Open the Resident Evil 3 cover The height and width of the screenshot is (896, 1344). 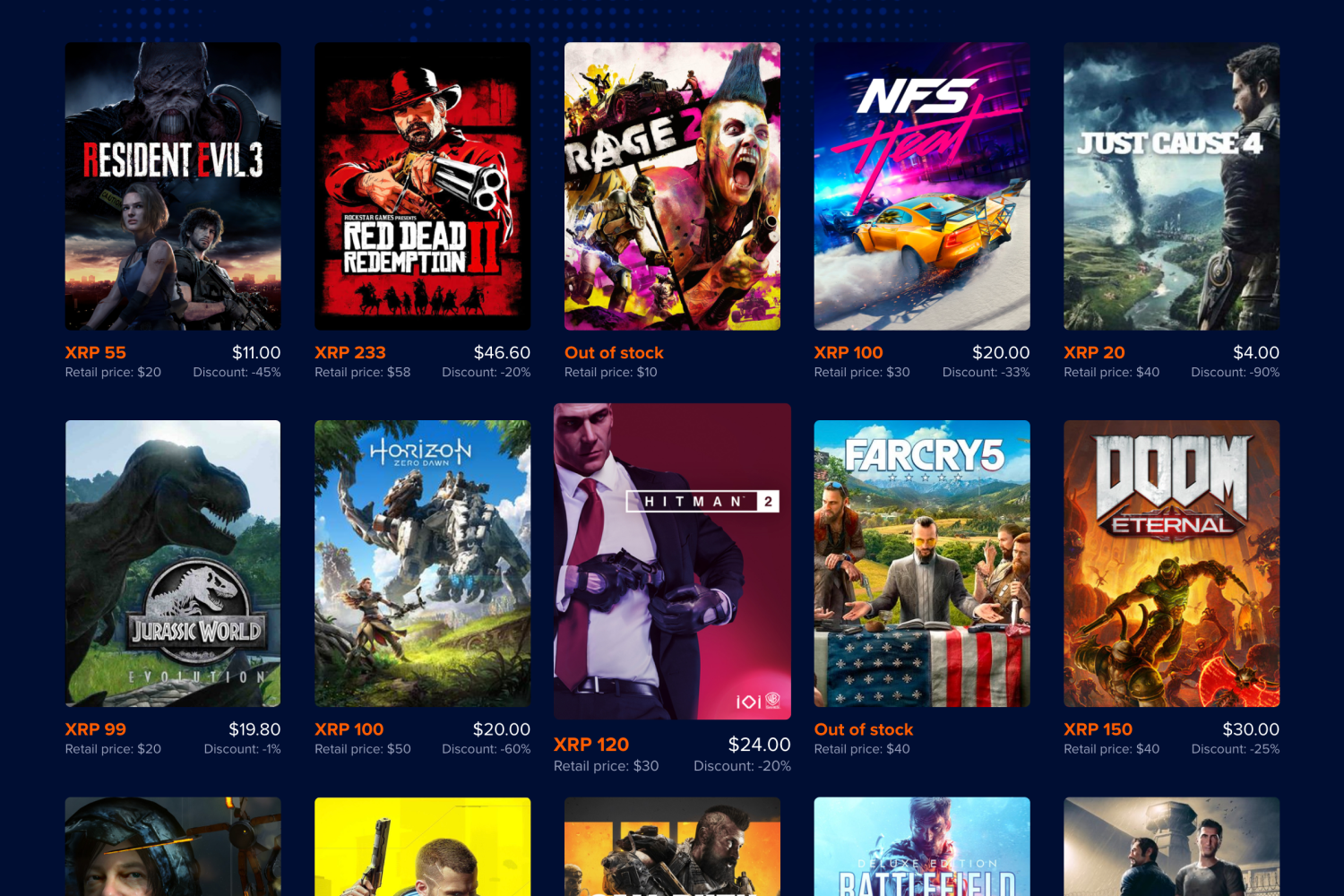click(173, 186)
